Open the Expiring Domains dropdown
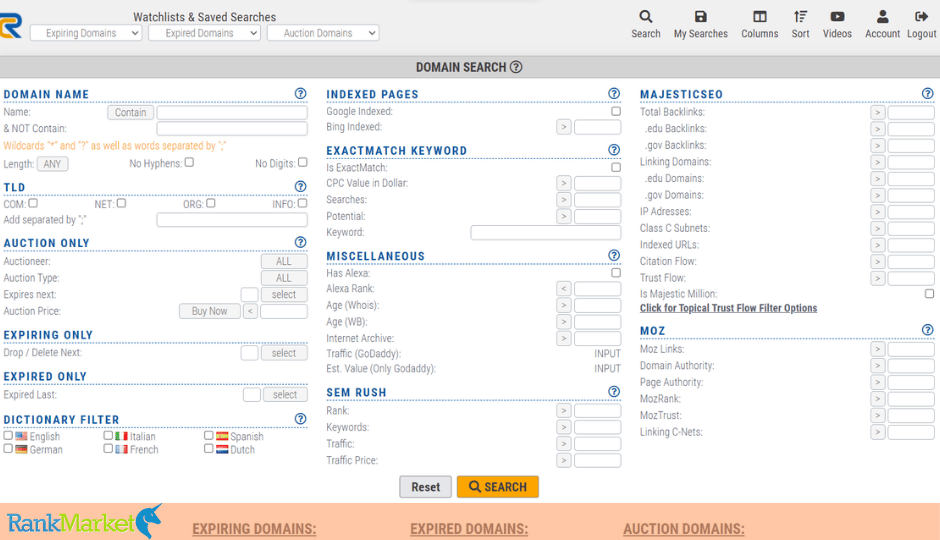The width and height of the screenshot is (940, 540). [x=86, y=33]
